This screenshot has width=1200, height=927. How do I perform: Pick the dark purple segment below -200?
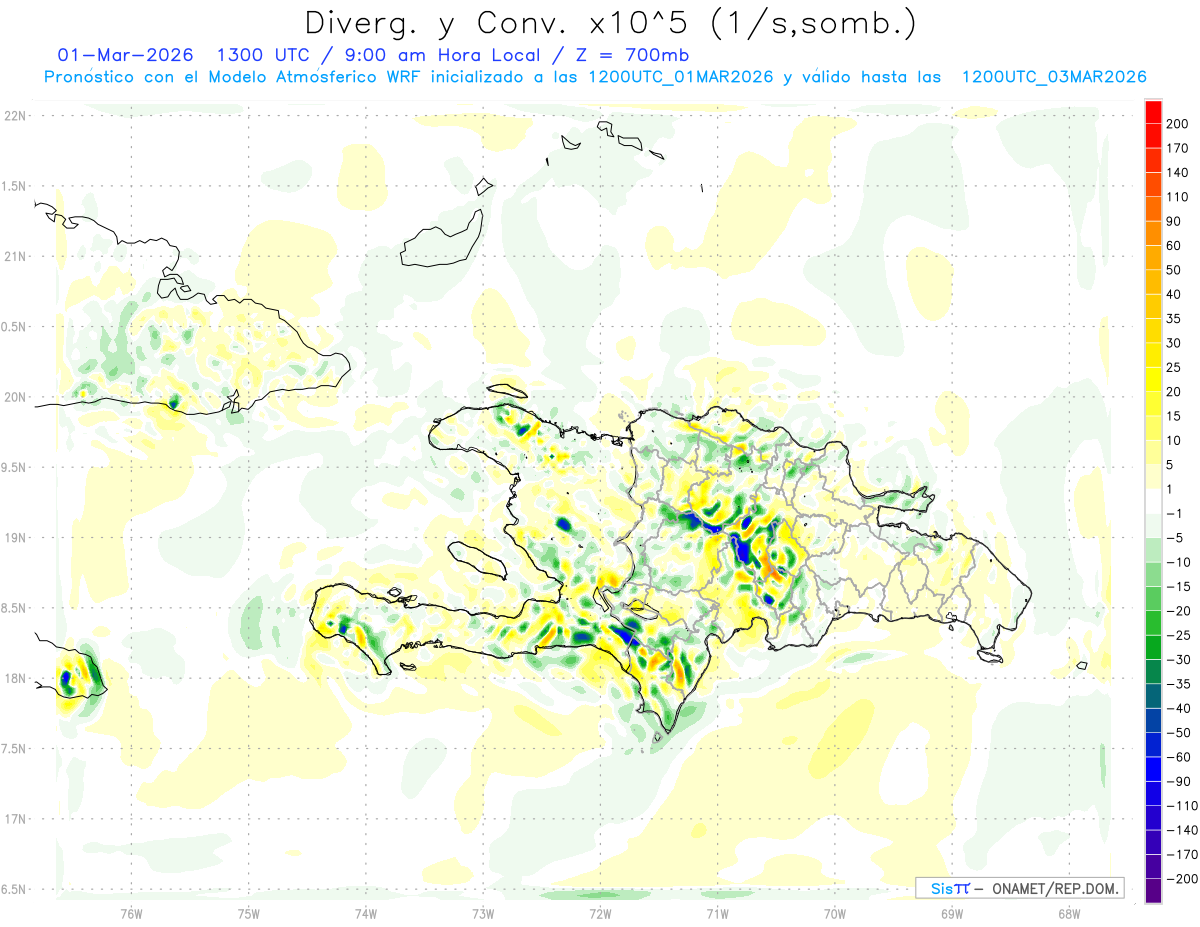pos(1154,891)
